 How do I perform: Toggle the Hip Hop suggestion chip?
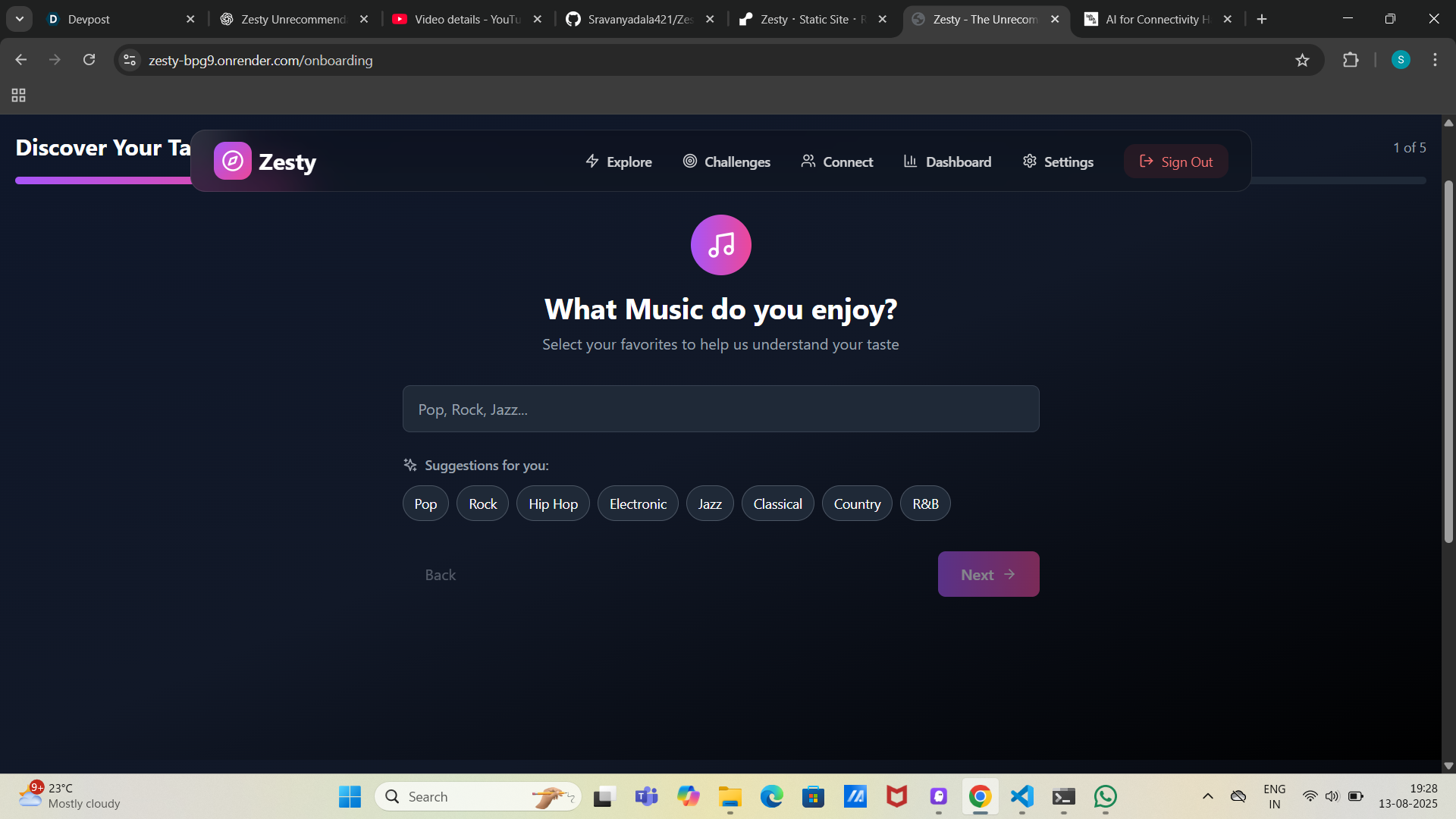553,504
